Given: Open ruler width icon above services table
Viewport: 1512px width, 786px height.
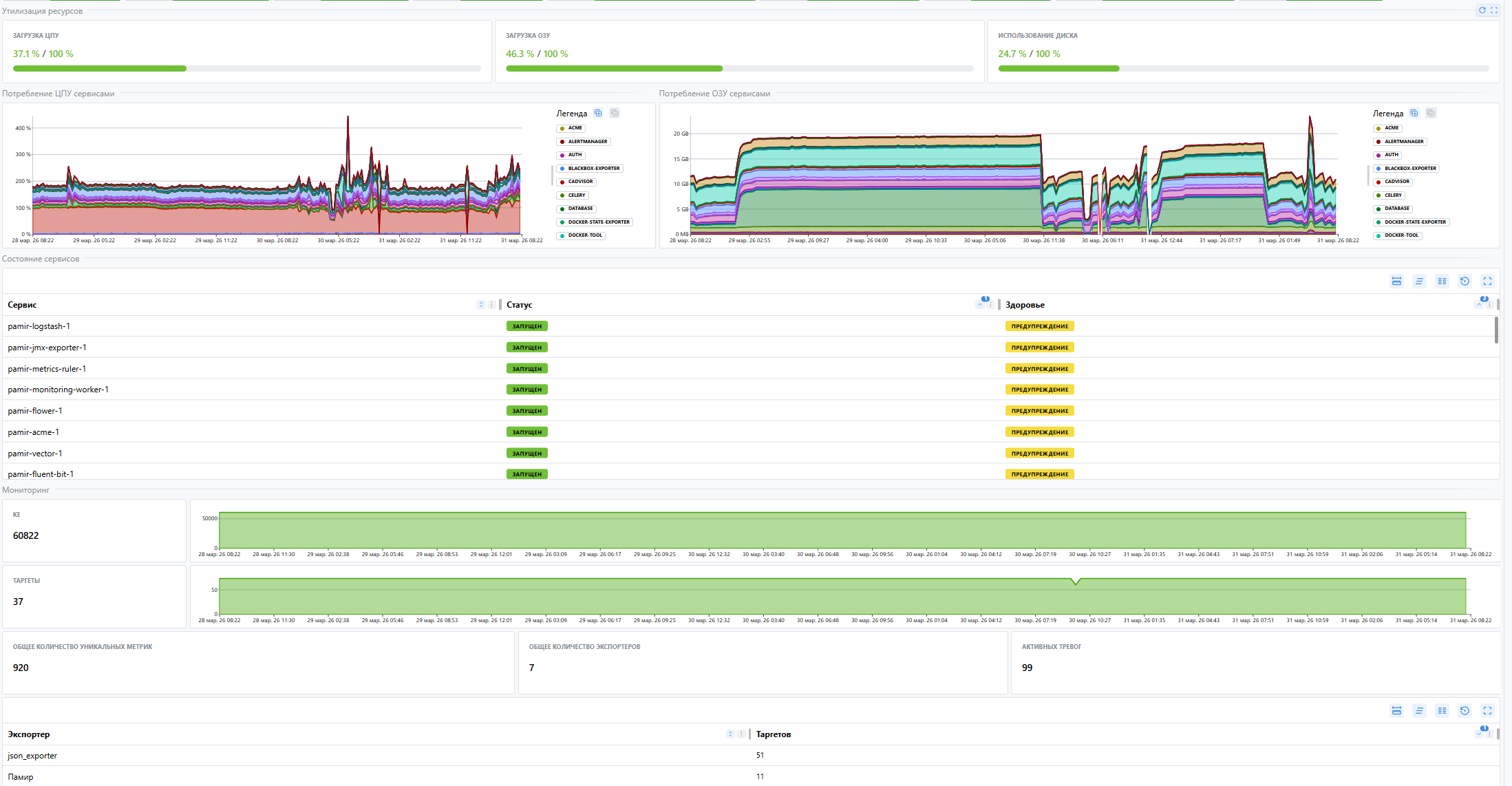Looking at the screenshot, I should click(1396, 281).
